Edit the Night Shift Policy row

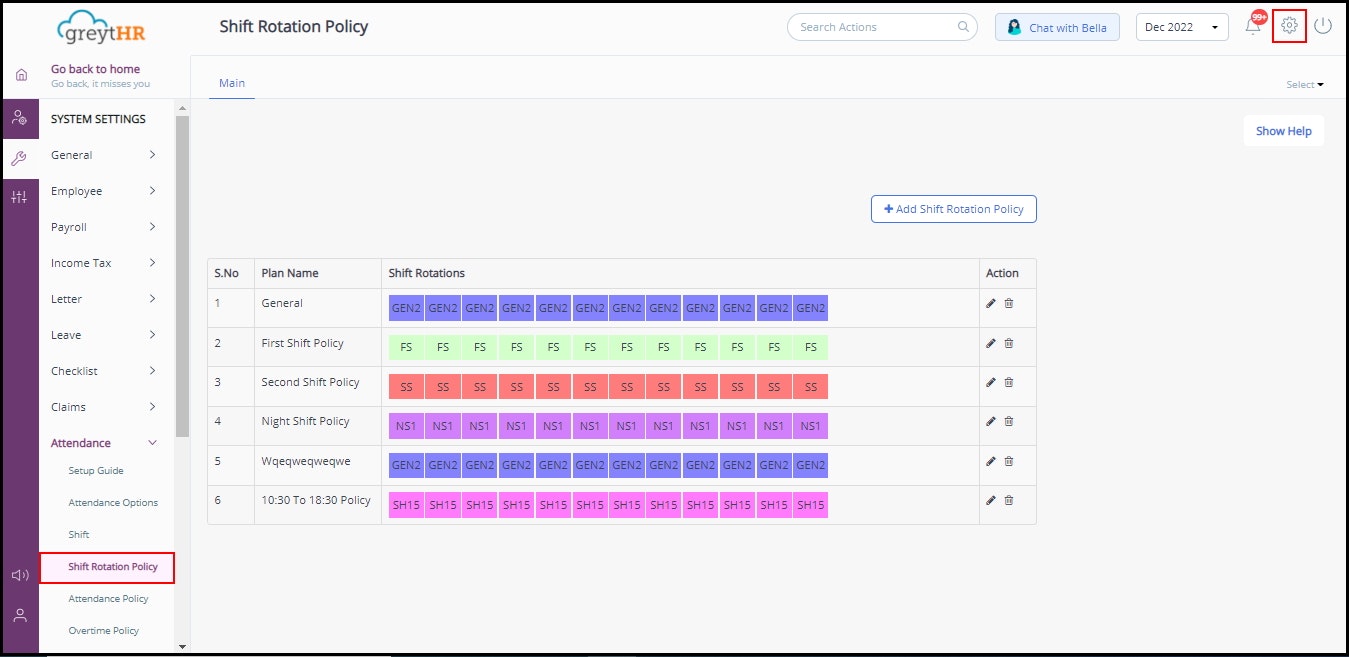pyautogui.click(x=991, y=421)
